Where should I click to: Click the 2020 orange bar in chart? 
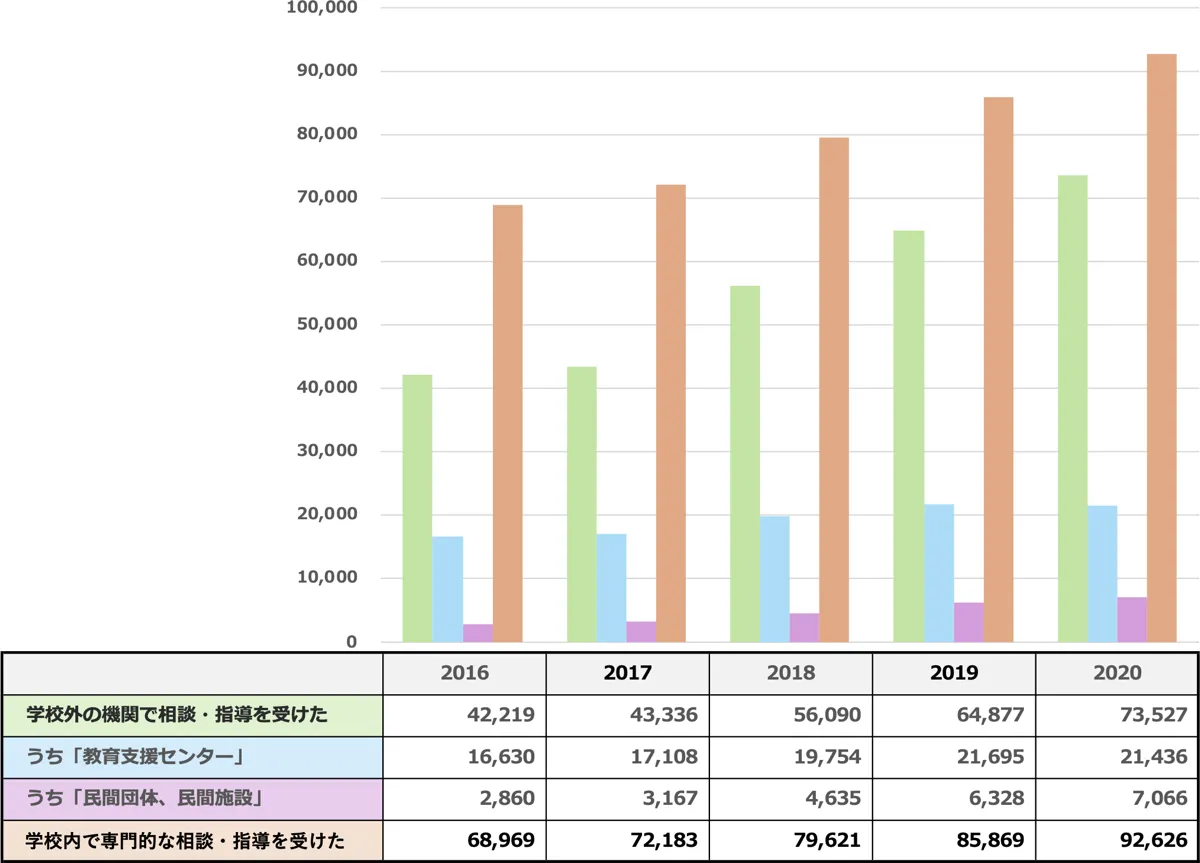[x=1162, y=348]
